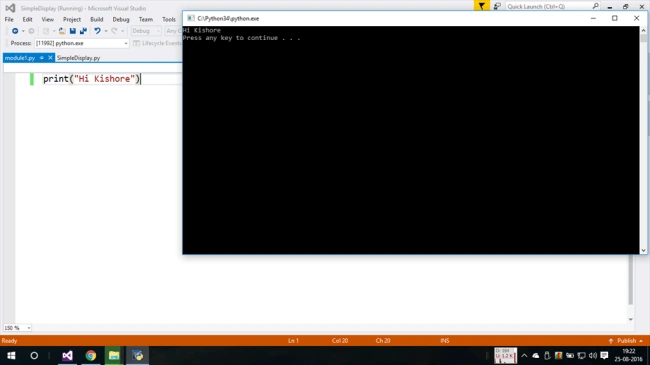Click the Open File folder icon

pos(62,31)
